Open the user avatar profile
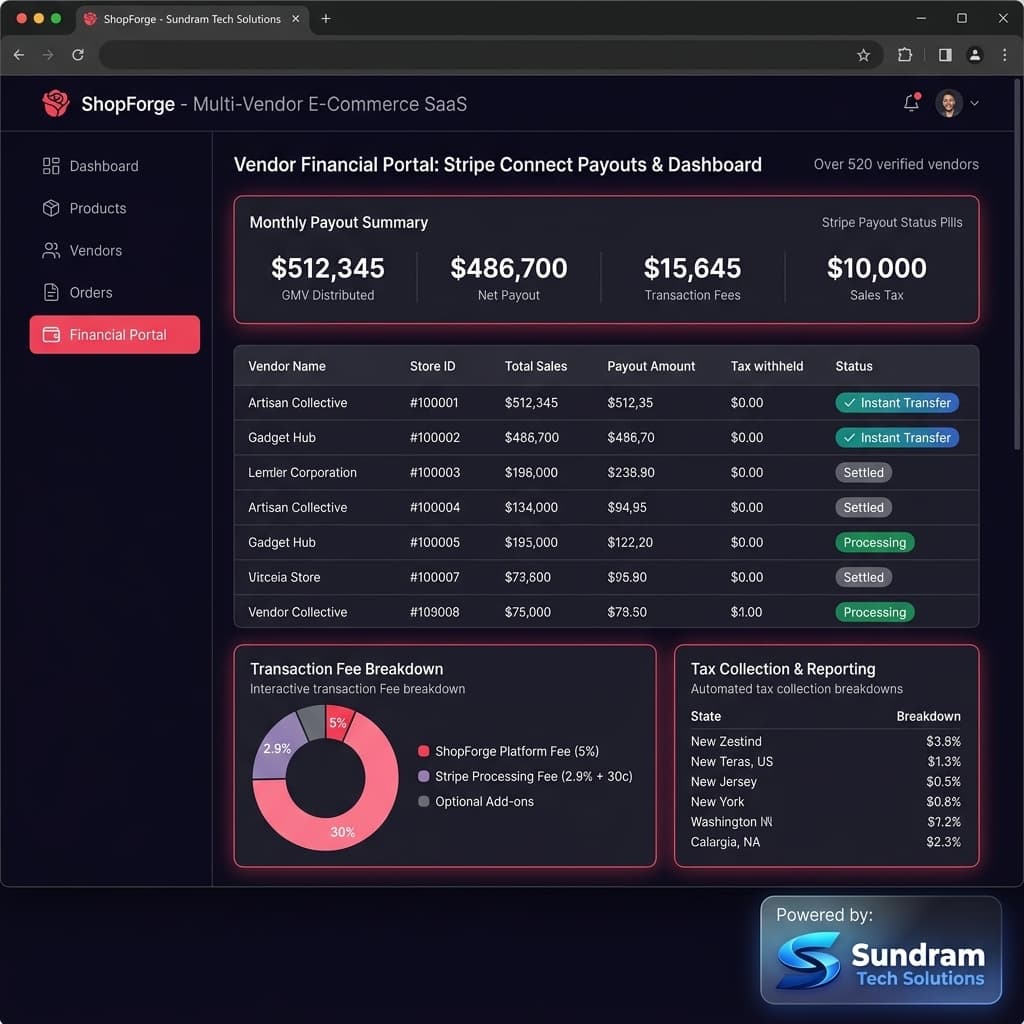This screenshot has height=1024, width=1024. point(948,103)
